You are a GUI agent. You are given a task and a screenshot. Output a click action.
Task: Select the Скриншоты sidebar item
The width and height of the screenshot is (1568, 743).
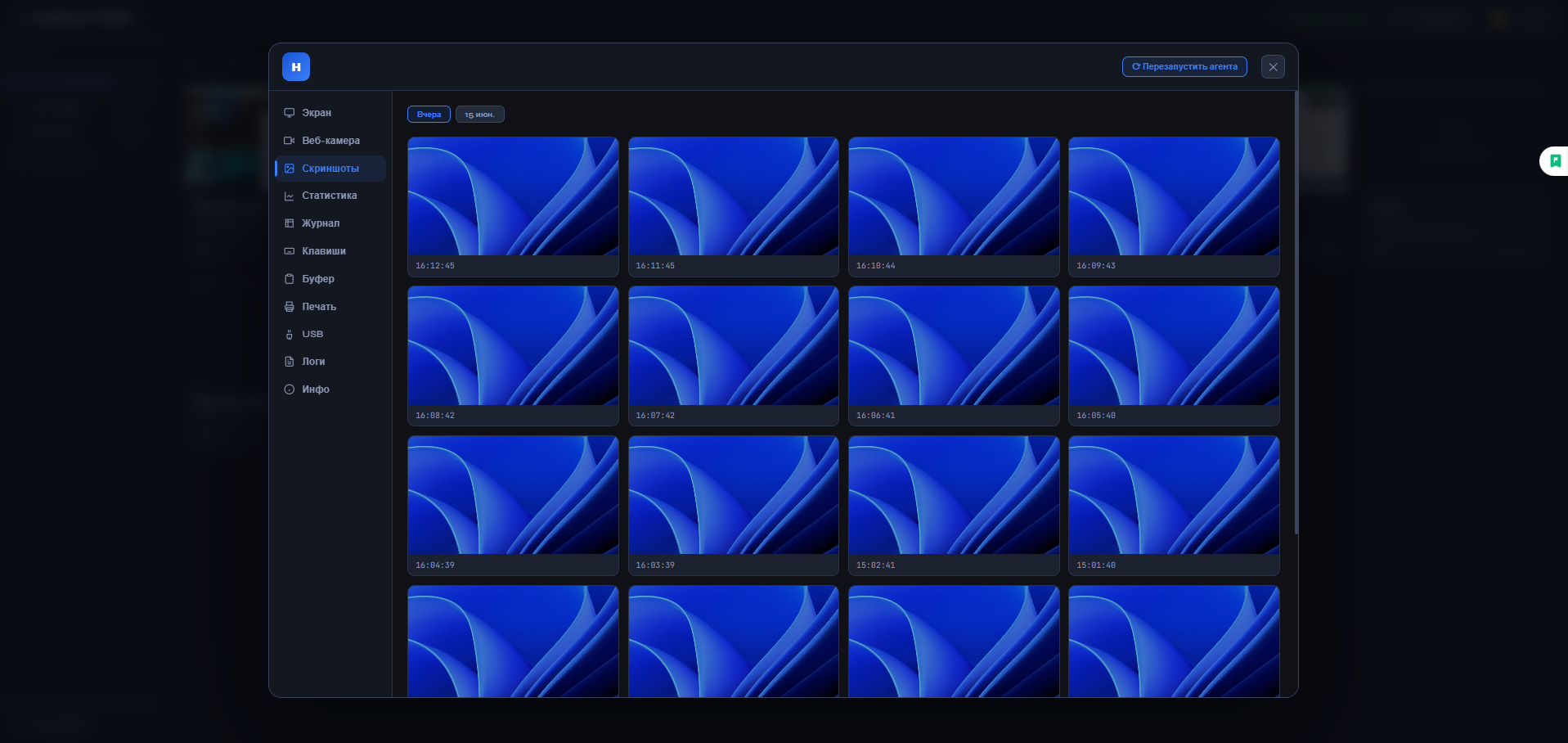(330, 169)
